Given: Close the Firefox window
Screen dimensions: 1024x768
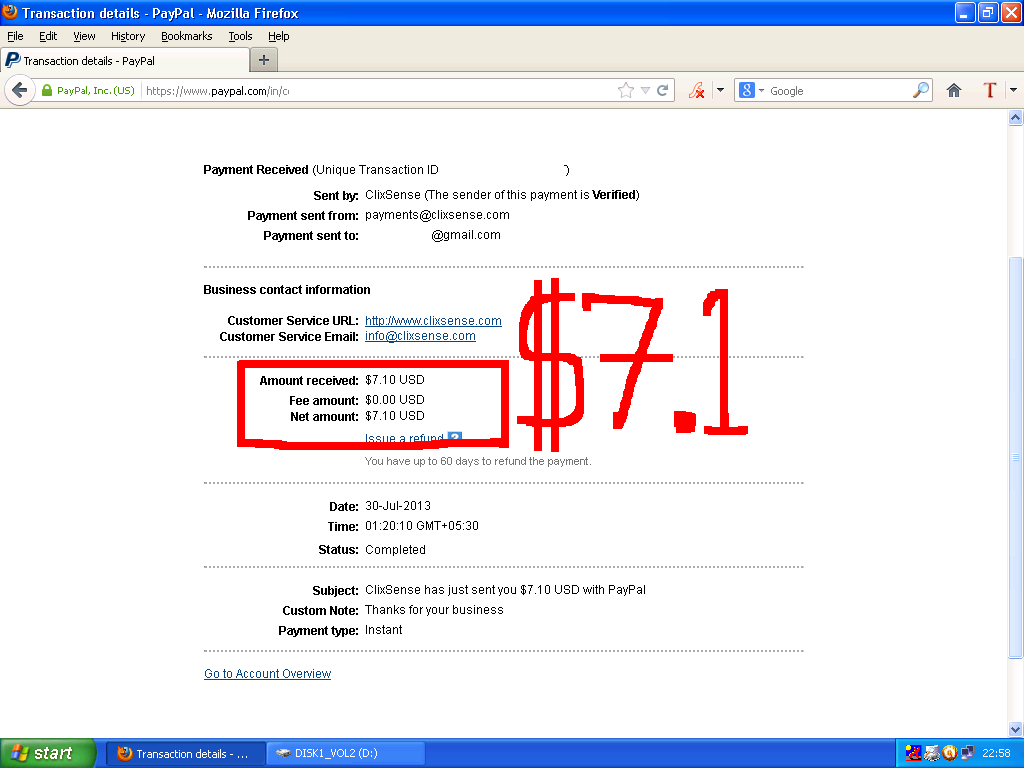Looking at the screenshot, I should (1010, 12).
